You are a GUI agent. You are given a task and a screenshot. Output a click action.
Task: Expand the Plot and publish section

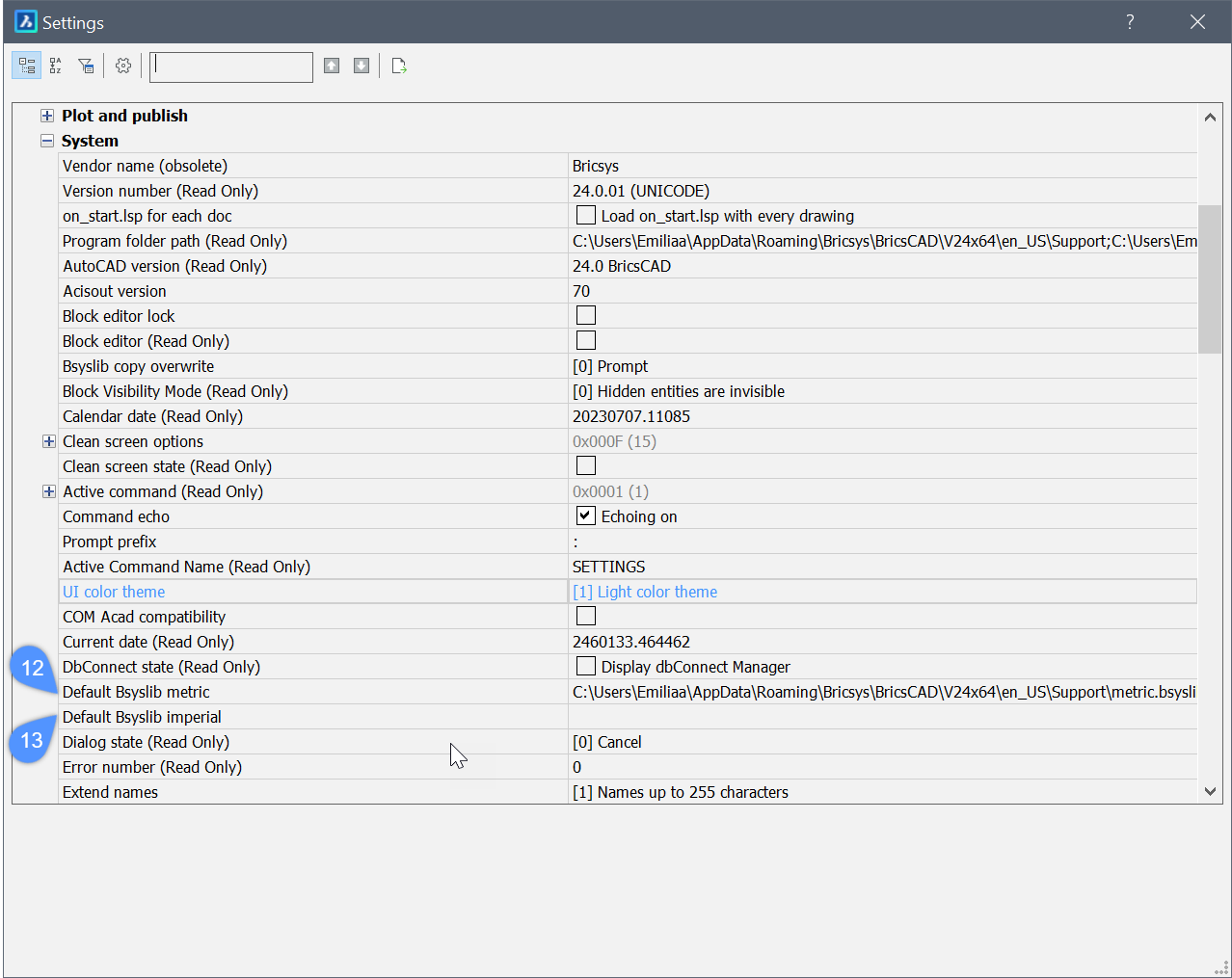coord(47,116)
